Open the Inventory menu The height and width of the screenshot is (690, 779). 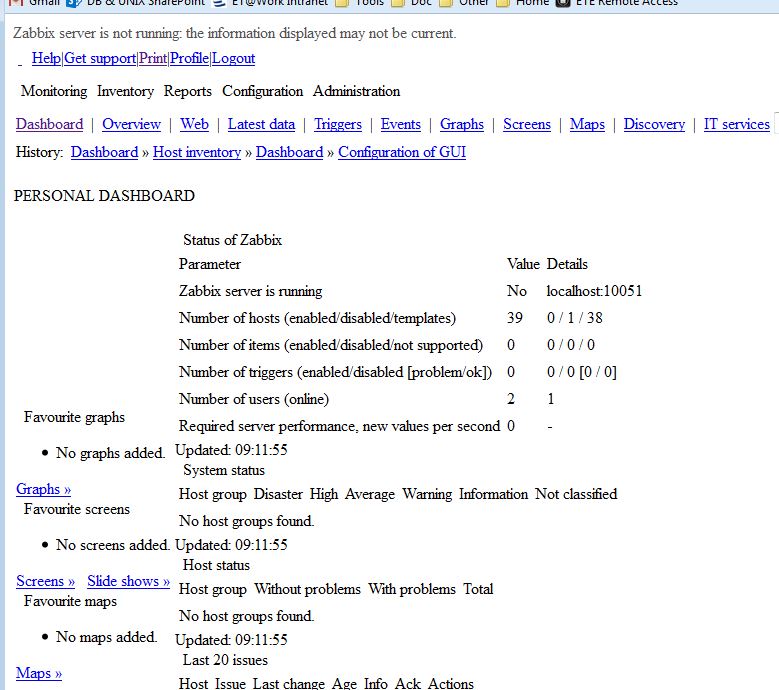125,91
